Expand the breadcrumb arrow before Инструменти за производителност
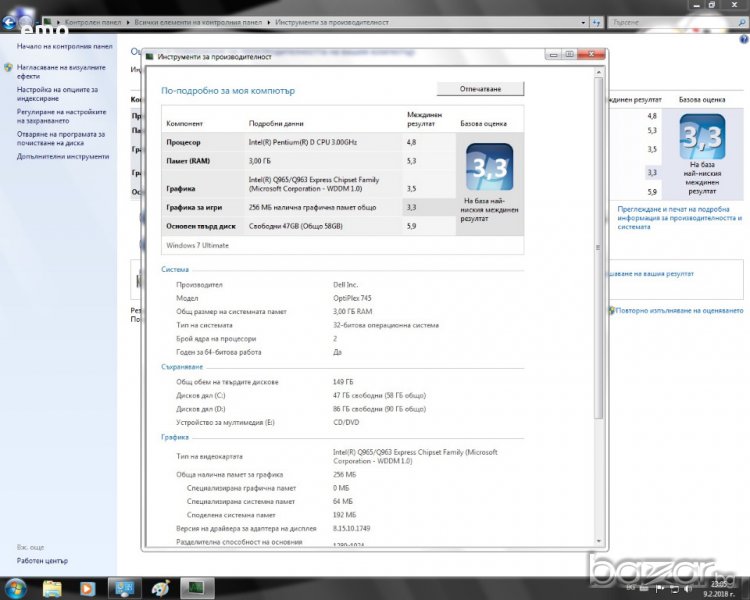 click(269, 22)
